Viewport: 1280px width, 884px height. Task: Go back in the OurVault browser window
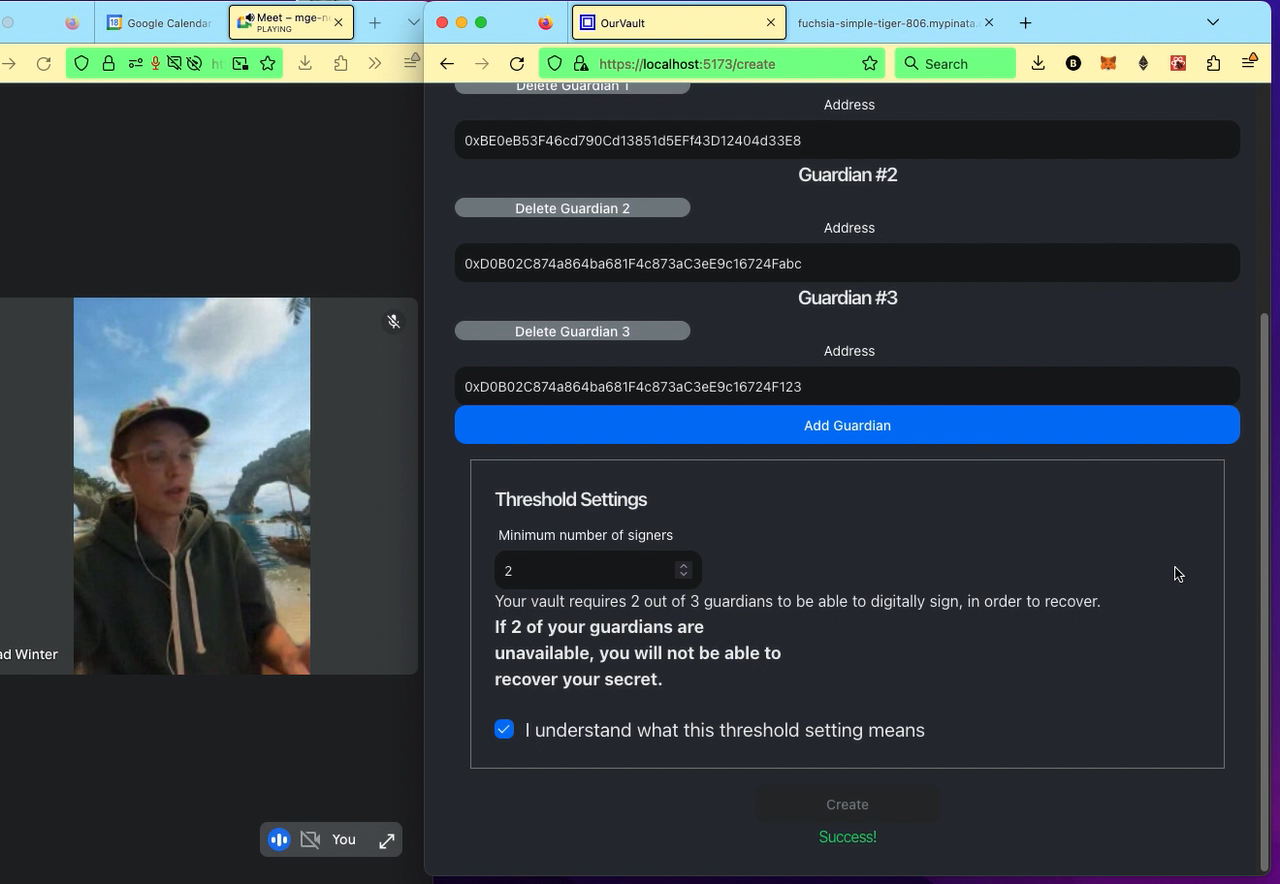coord(447,64)
